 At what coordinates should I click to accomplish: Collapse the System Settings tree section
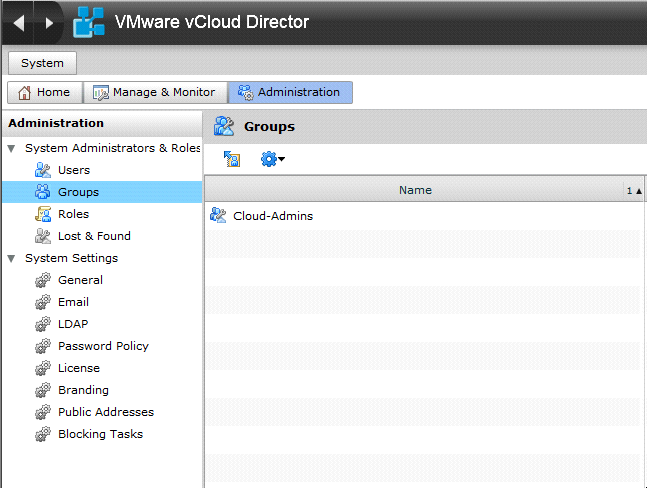12,259
